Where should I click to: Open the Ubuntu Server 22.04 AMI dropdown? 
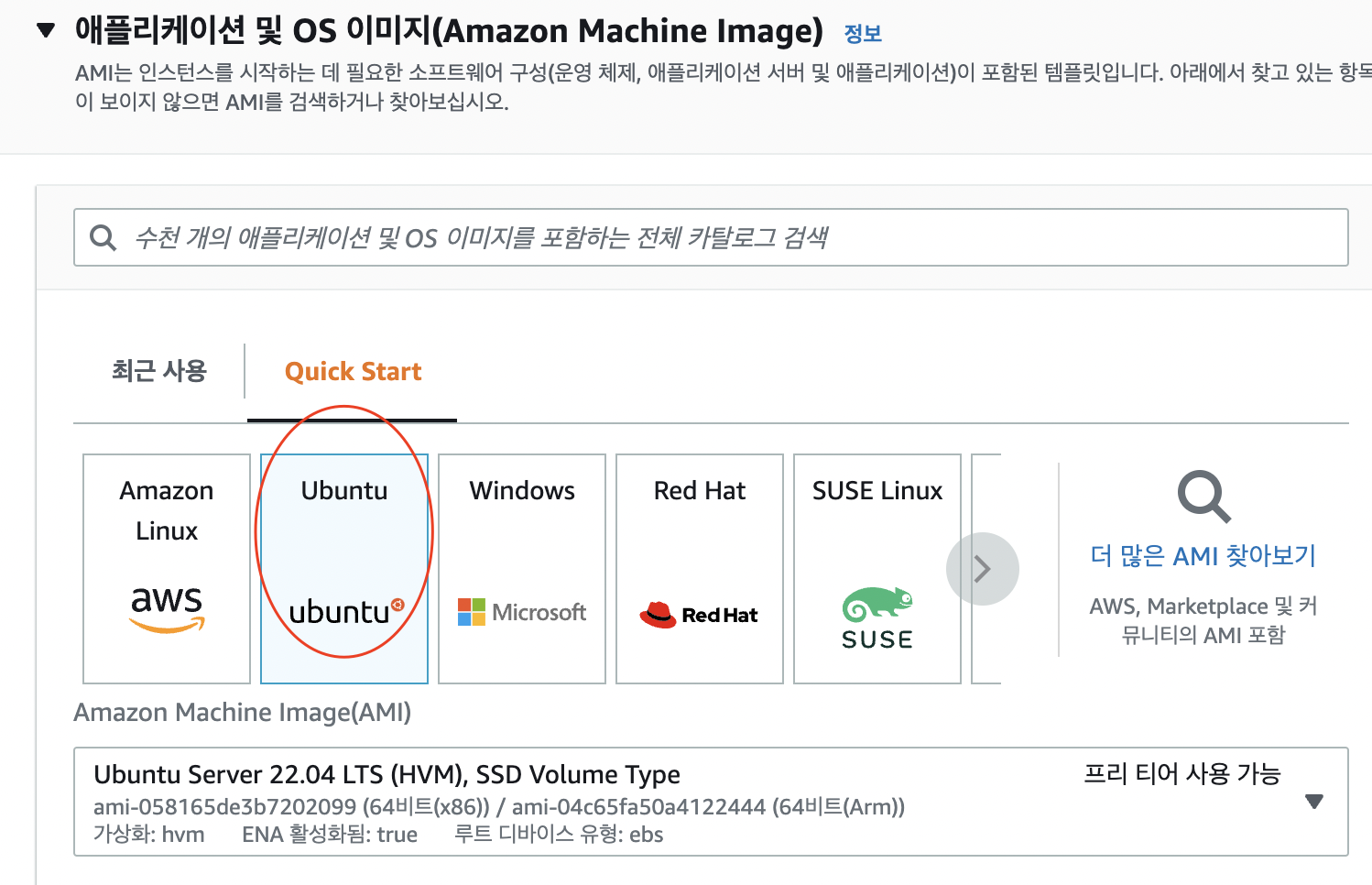pyautogui.click(x=711, y=802)
